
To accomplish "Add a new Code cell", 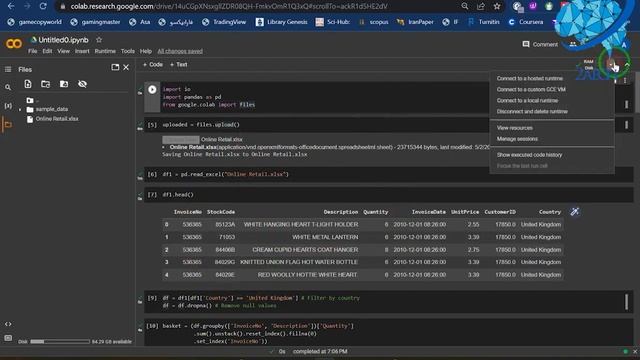I will pyautogui.click(x=153, y=64).
